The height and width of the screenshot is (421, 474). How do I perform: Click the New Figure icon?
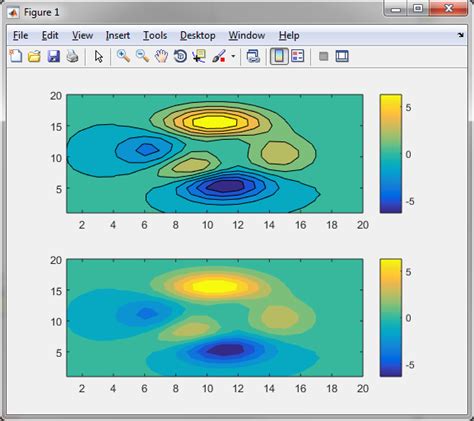tap(16, 56)
